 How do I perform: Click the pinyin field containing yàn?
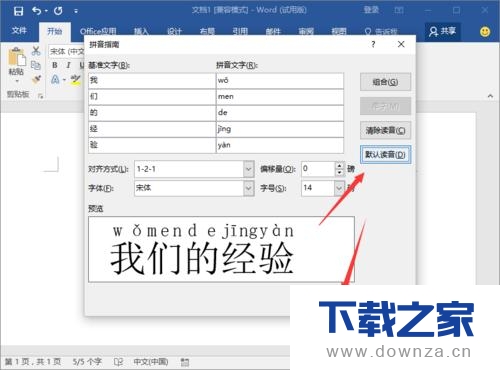280,145
